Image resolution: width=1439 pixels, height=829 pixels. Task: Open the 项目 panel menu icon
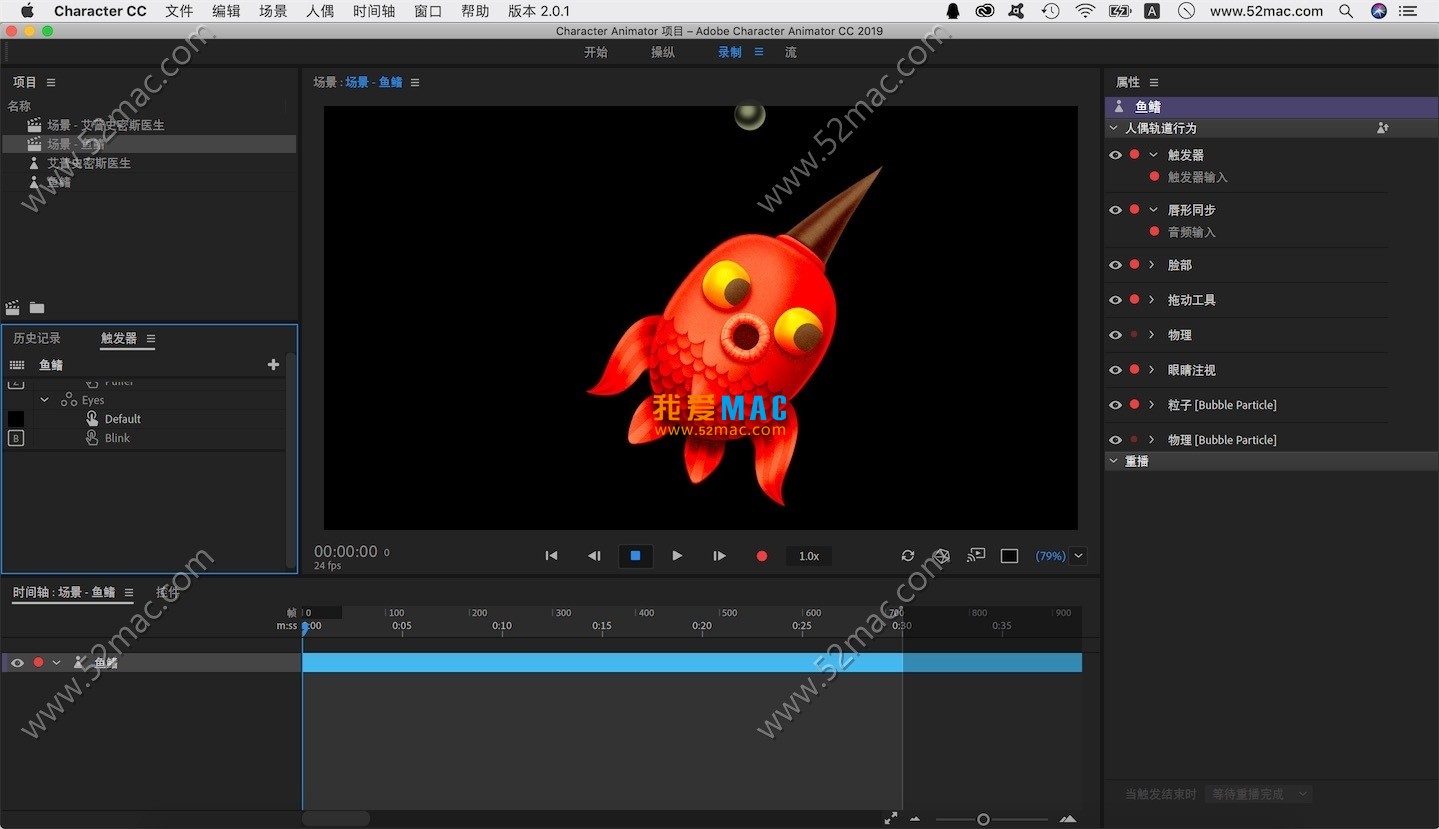(51, 82)
